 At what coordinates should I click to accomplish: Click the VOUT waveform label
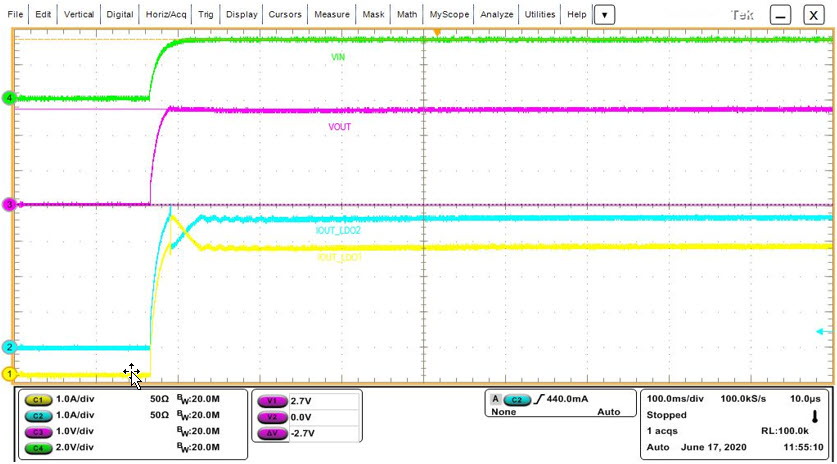pos(339,127)
